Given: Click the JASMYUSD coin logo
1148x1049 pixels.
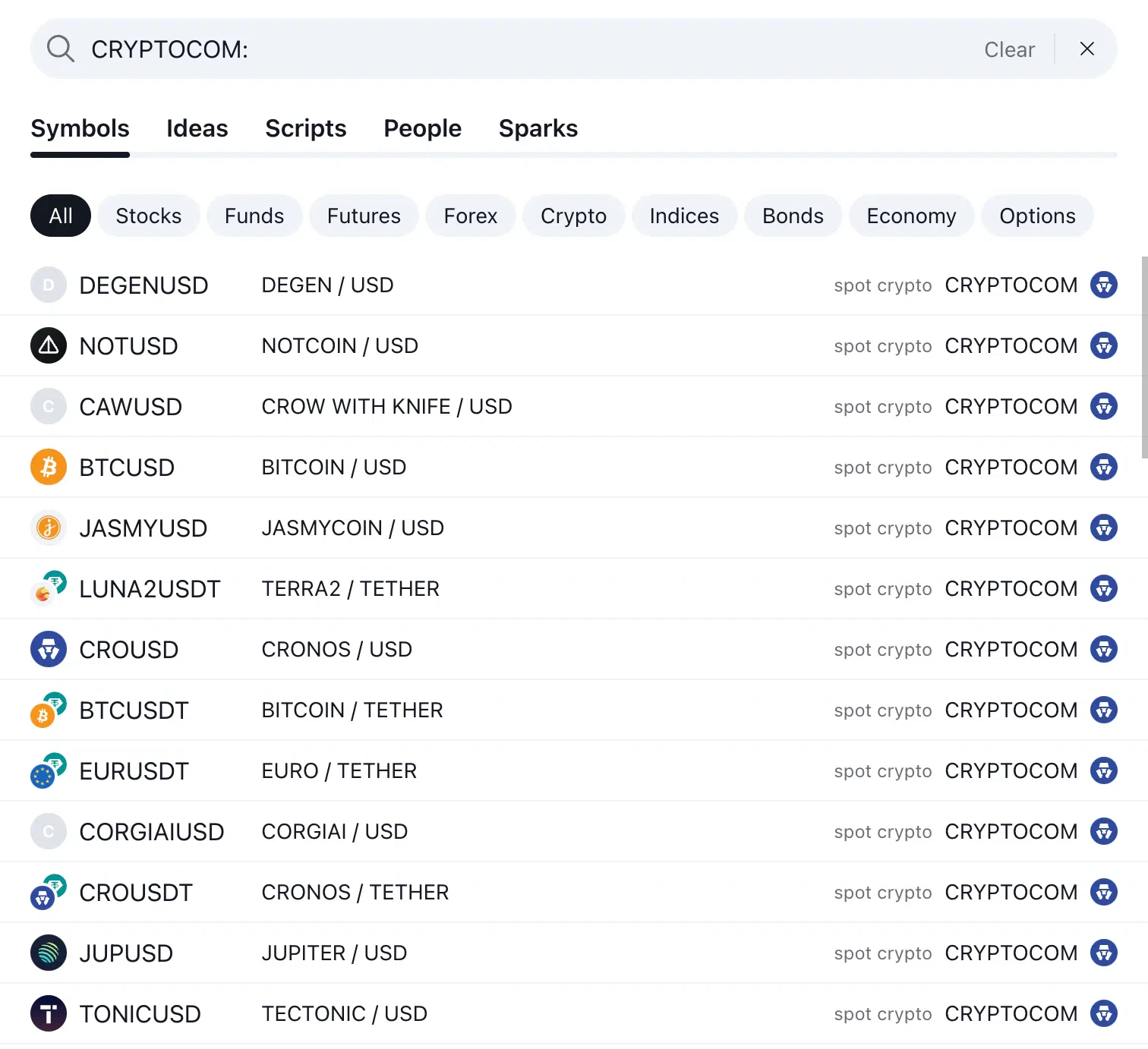Looking at the screenshot, I should coord(49,528).
